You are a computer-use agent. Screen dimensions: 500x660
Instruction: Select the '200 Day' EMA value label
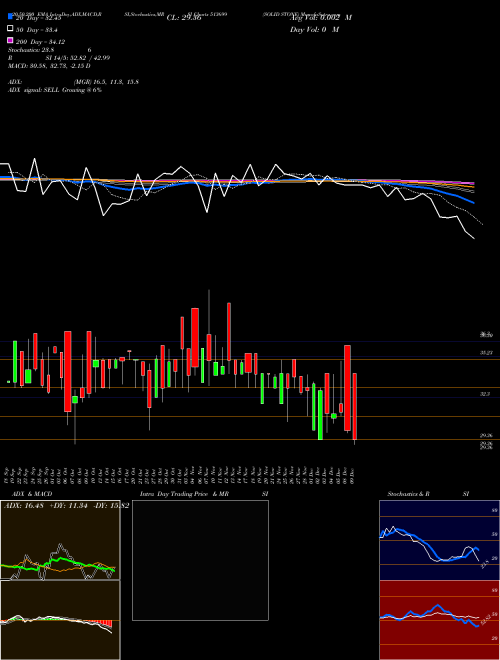pos(40,42)
